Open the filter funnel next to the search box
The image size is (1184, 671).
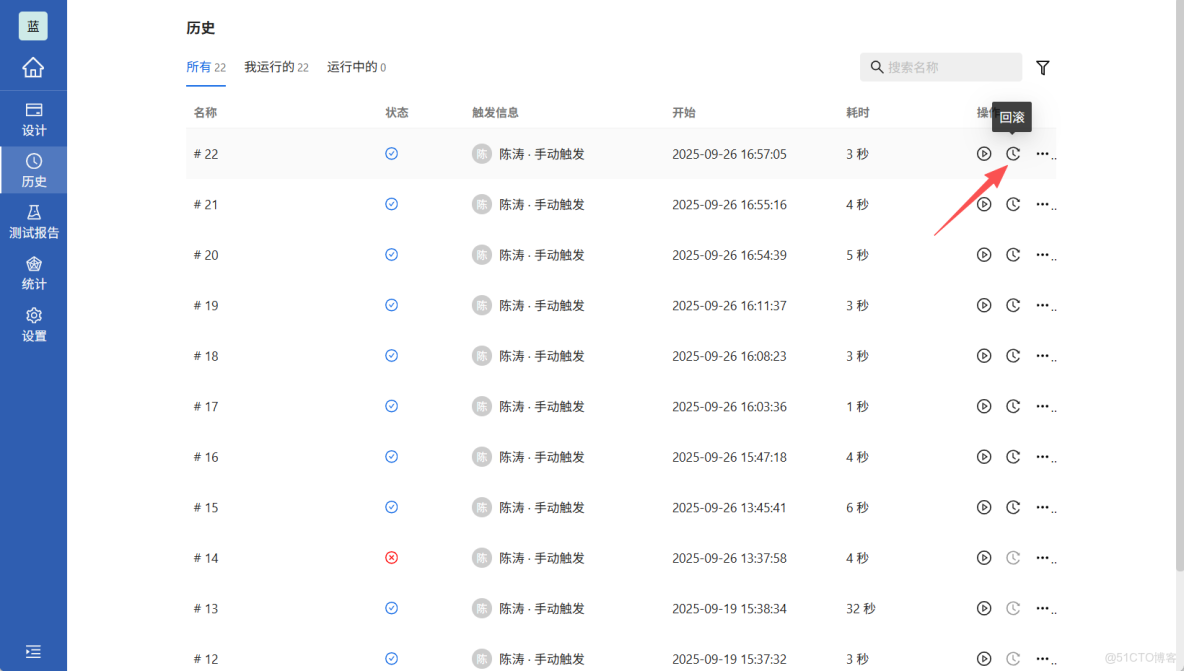pyautogui.click(x=1042, y=67)
